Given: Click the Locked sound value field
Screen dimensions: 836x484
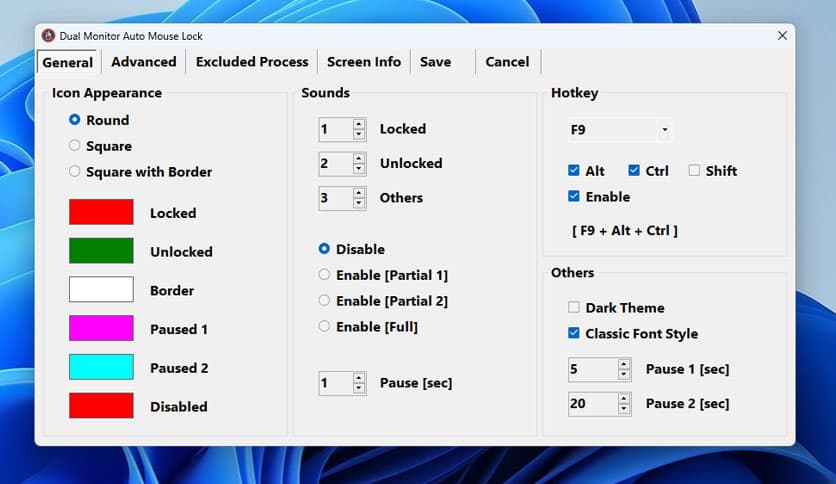Looking at the screenshot, I should pos(336,129).
